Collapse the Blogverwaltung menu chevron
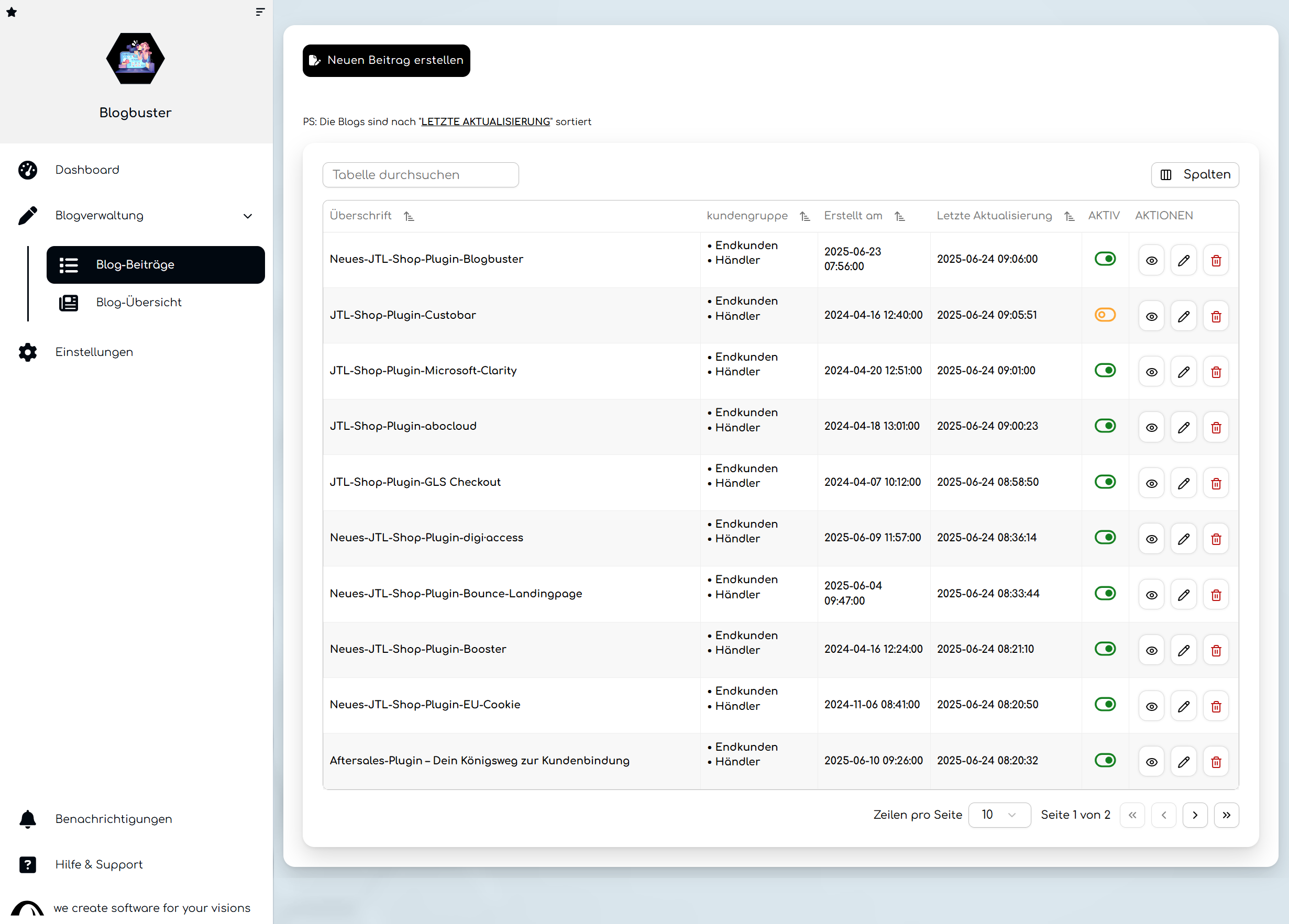This screenshot has height=924, width=1289. click(247, 216)
